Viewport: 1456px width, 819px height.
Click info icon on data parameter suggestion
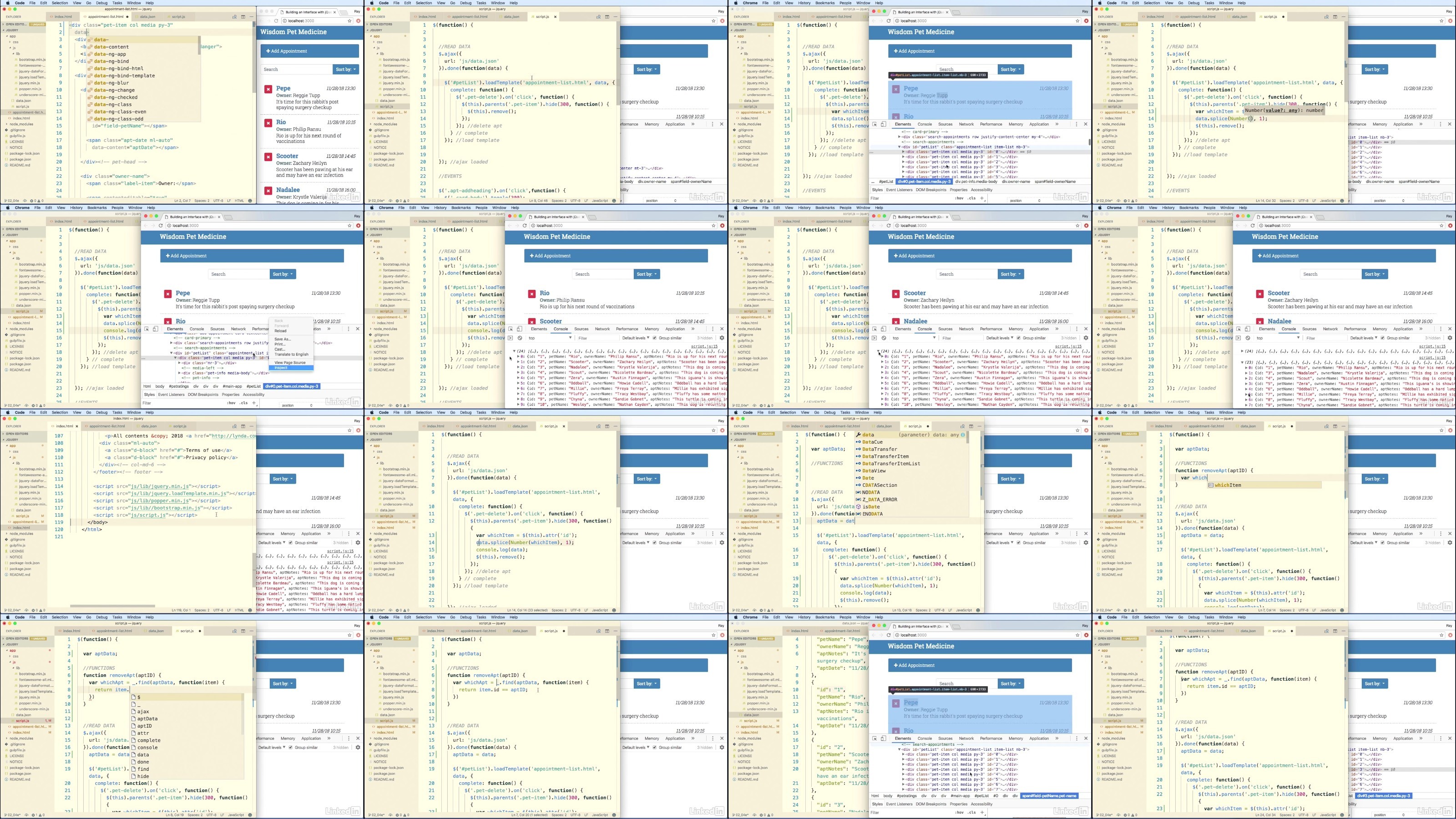point(963,435)
